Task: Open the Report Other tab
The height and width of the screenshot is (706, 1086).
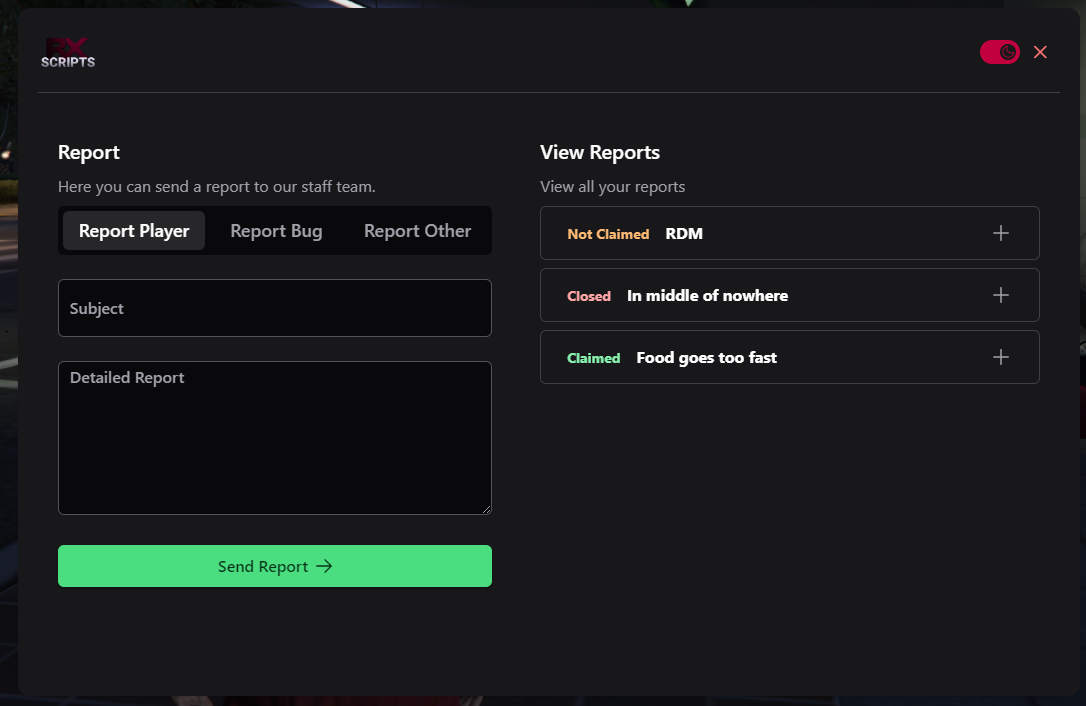Action: coord(417,231)
